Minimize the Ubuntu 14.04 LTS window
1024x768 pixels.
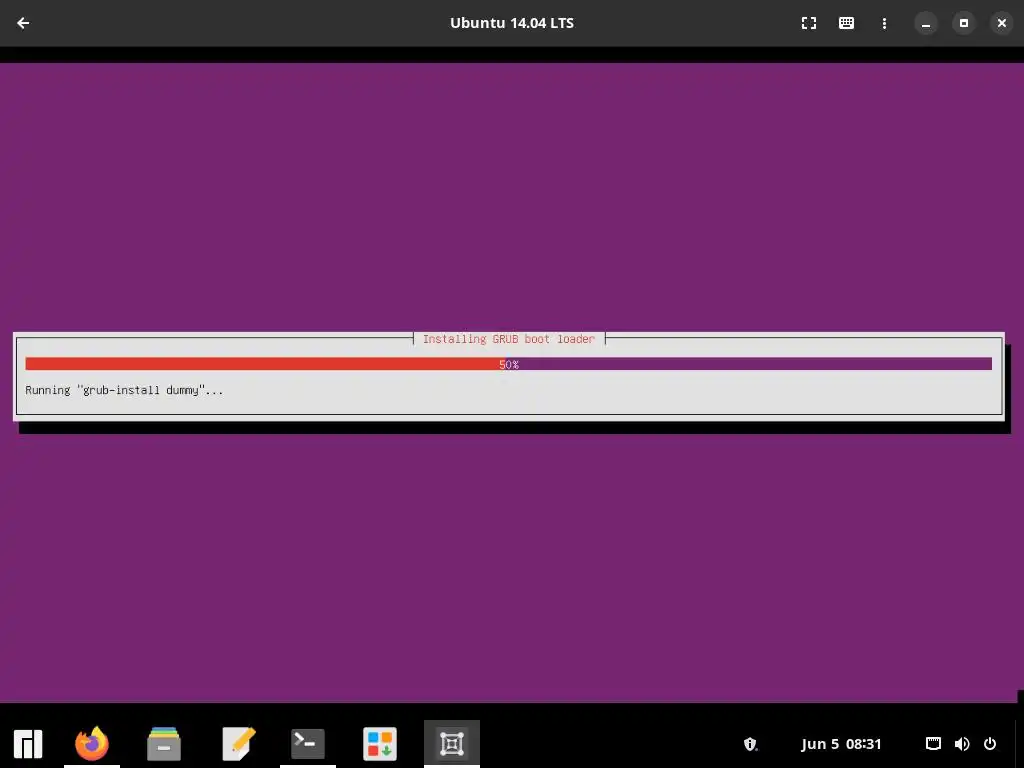[x=925, y=23]
